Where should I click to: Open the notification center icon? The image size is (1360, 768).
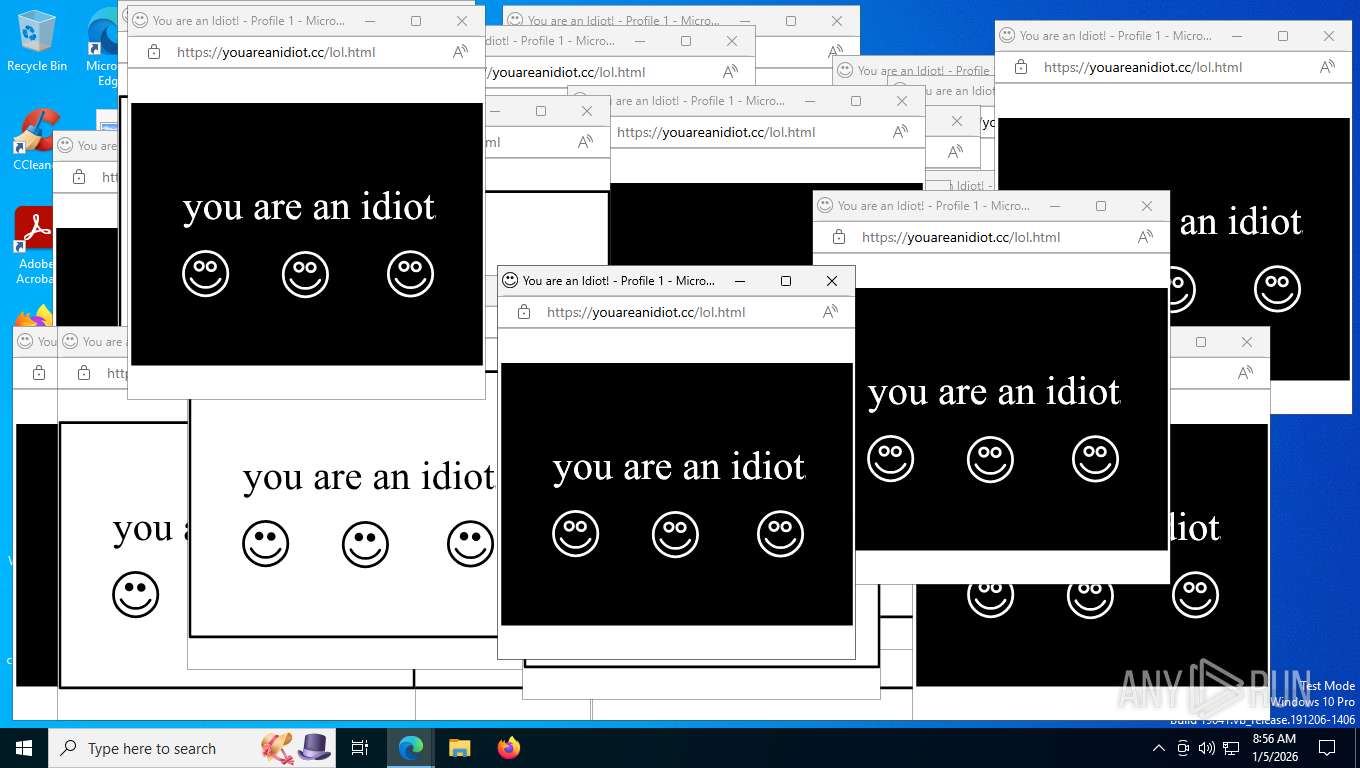click(x=1327, y=748)
